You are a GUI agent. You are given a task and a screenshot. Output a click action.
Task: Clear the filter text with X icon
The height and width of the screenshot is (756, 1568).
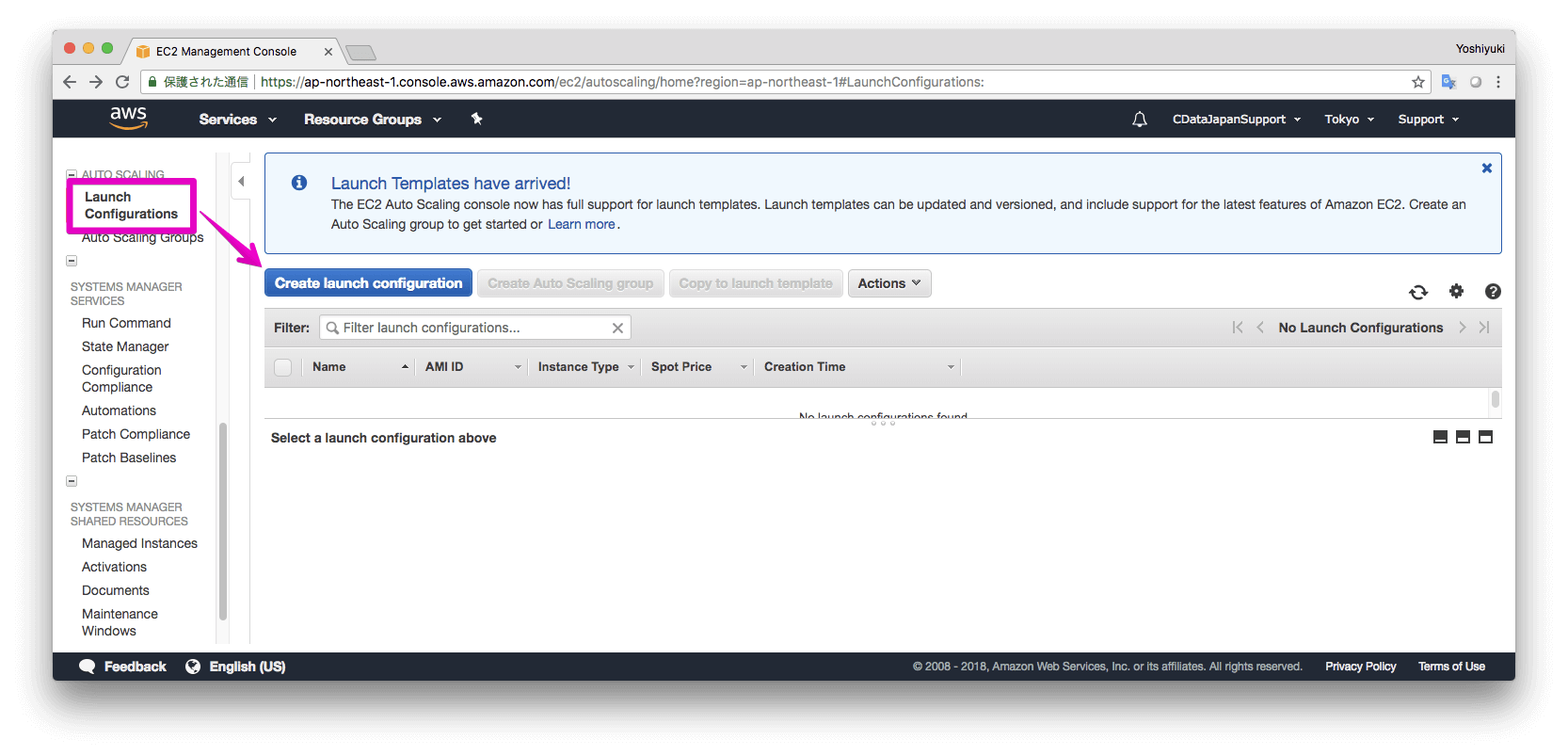pos(617,328)
